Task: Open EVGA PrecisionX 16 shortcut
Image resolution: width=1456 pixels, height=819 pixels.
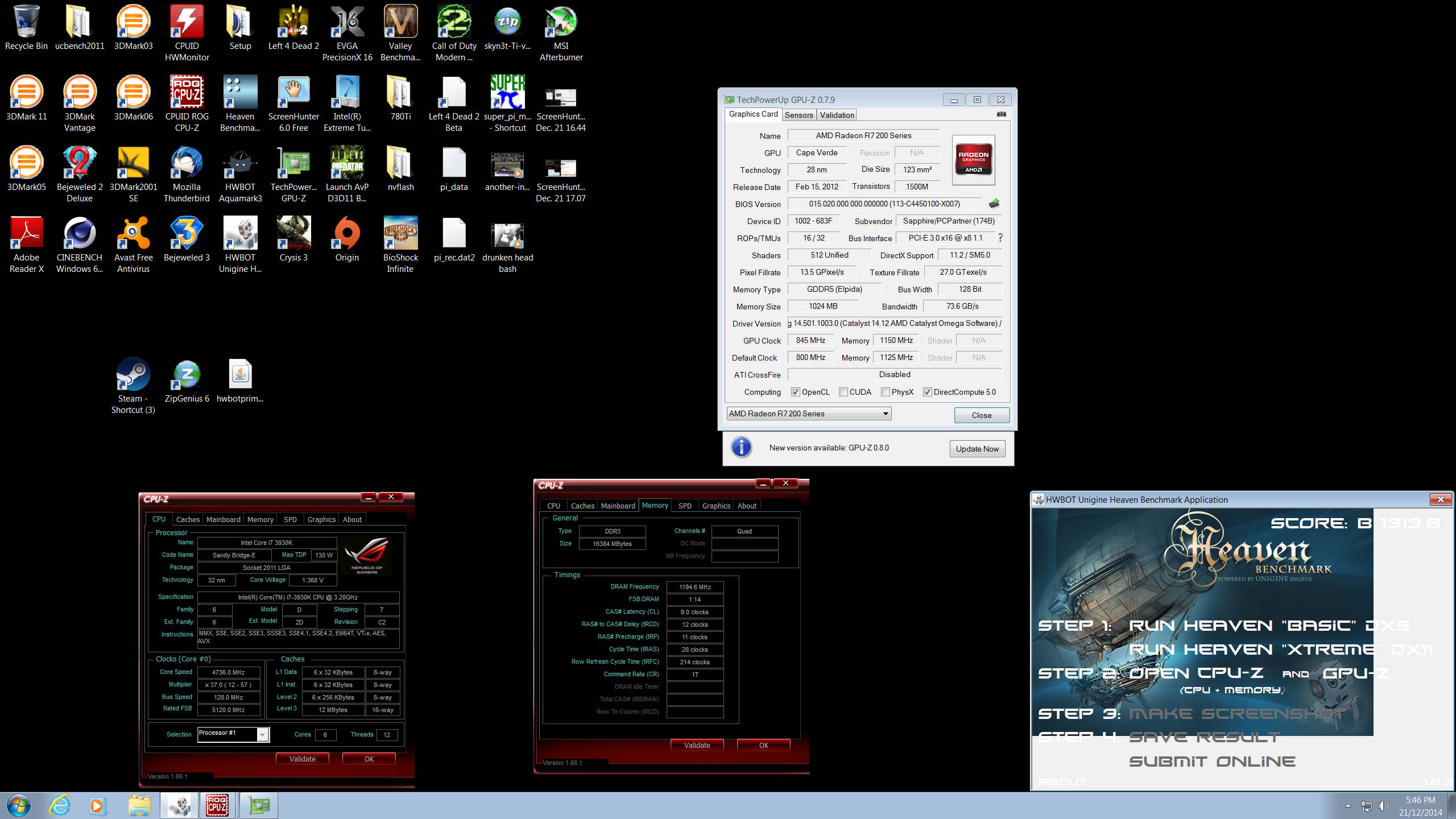Action: coord(347,33)
